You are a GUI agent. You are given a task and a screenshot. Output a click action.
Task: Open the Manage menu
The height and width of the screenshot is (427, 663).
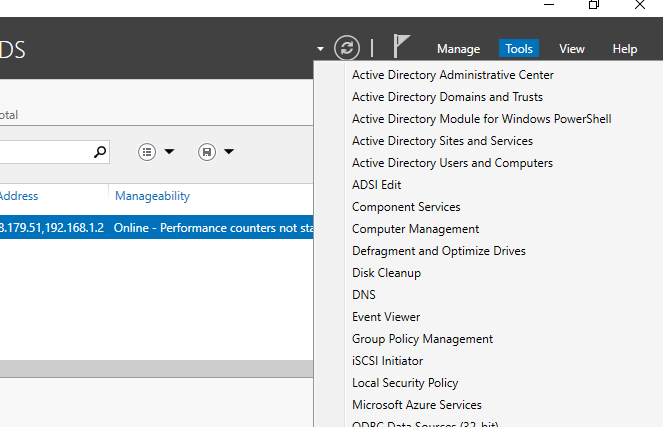tap(458, 48)
